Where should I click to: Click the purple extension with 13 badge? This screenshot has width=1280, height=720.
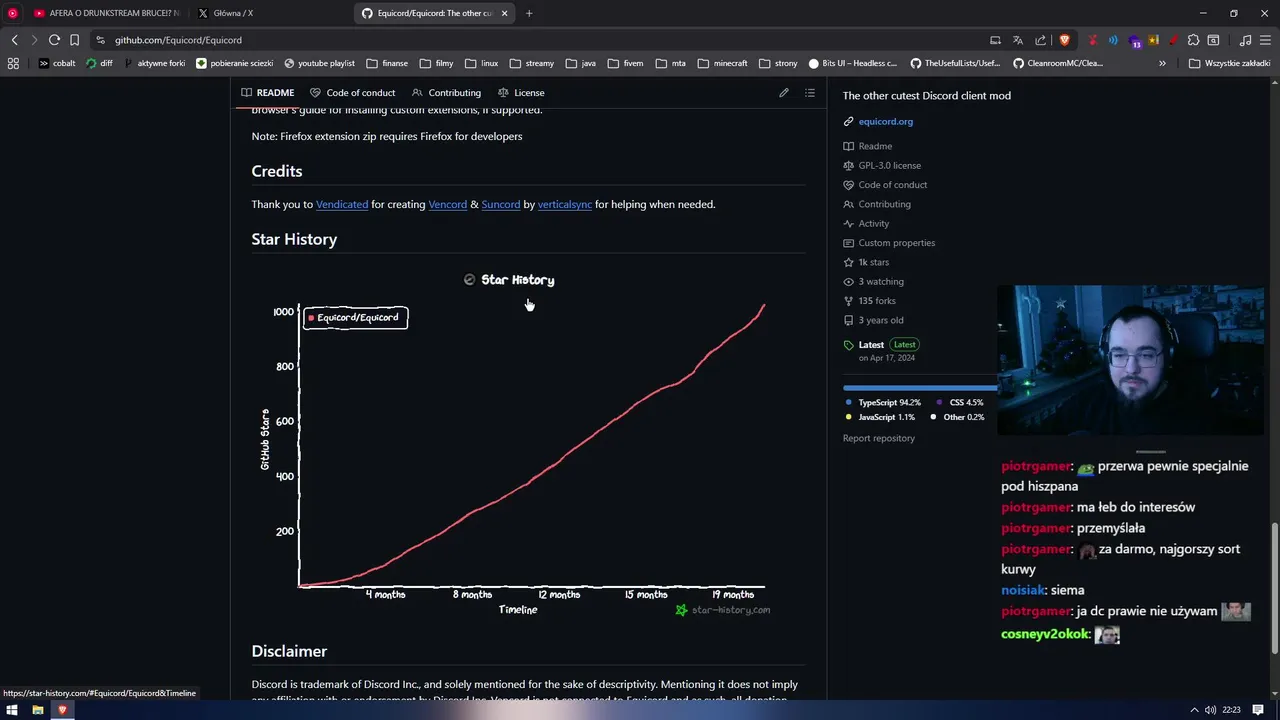click(x=1135, y=40)
